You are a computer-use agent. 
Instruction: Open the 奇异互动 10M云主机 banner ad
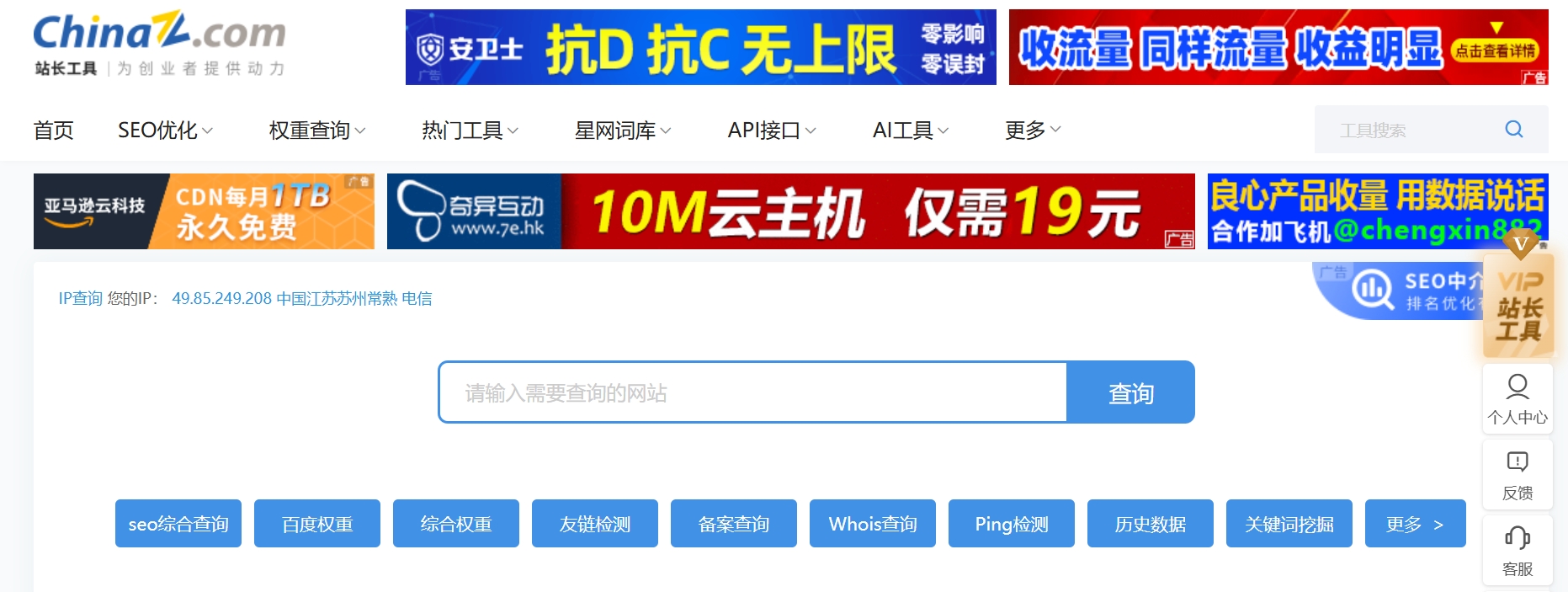791,211
